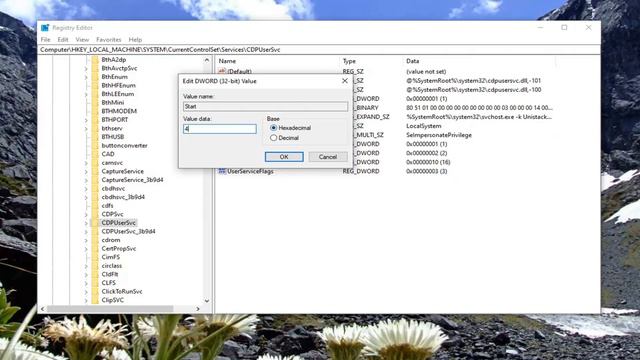Click the data cell "(value not set)"
Screen dimensions: 640x360
(x=426, y=71)
